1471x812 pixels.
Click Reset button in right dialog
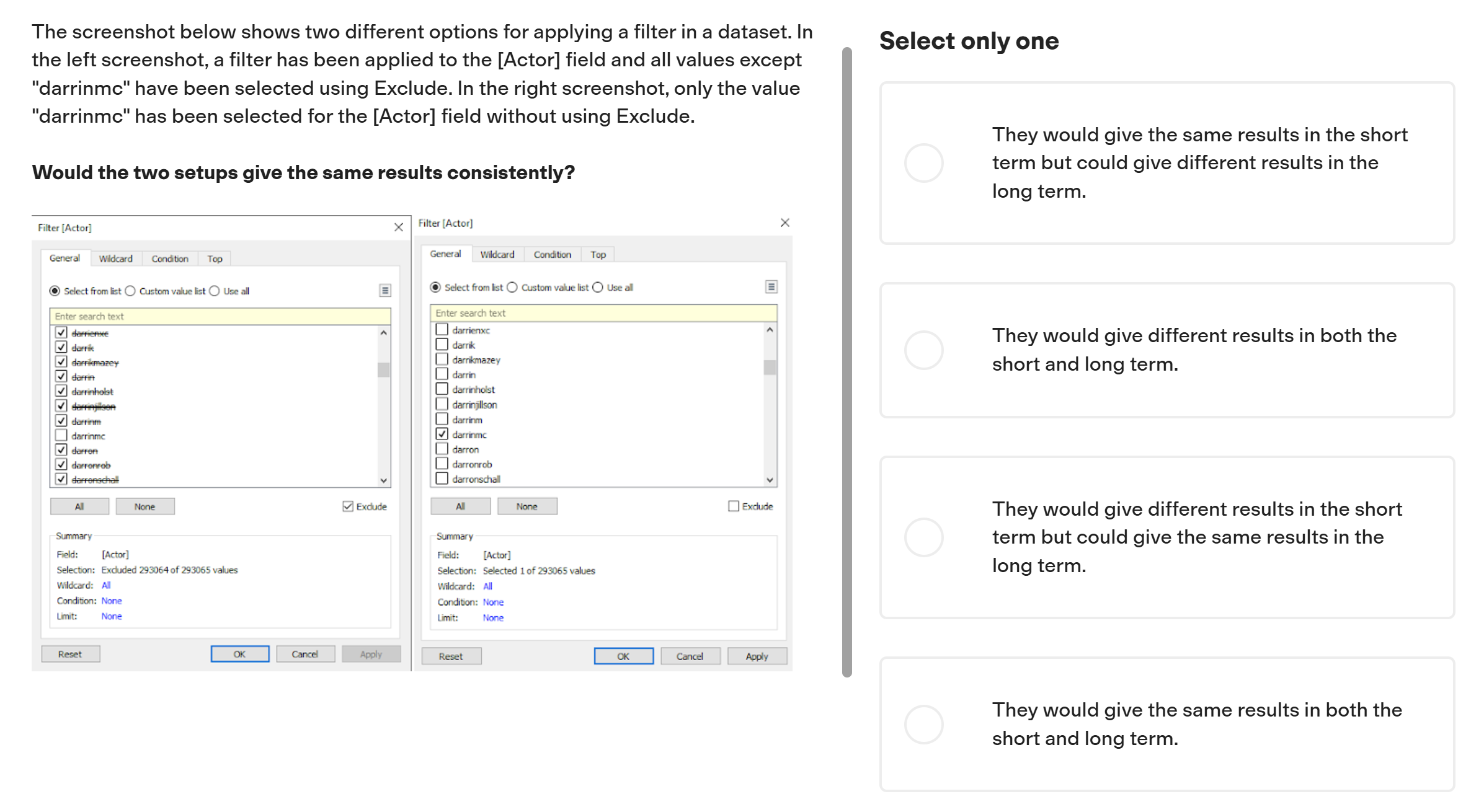[x=451, y=656]
